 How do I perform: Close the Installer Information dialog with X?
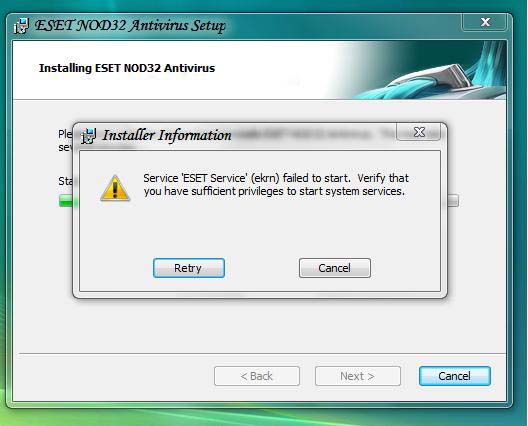click(x=419, y=132)
